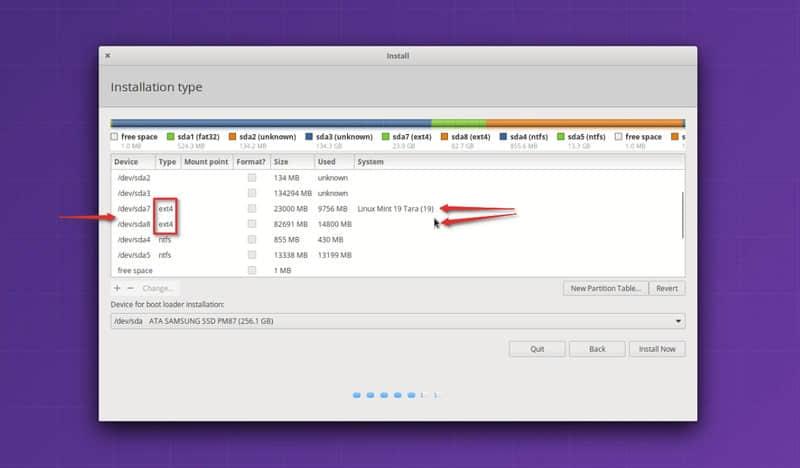Click the sda3 (unknown) blue legend swatch

point(309,137)
